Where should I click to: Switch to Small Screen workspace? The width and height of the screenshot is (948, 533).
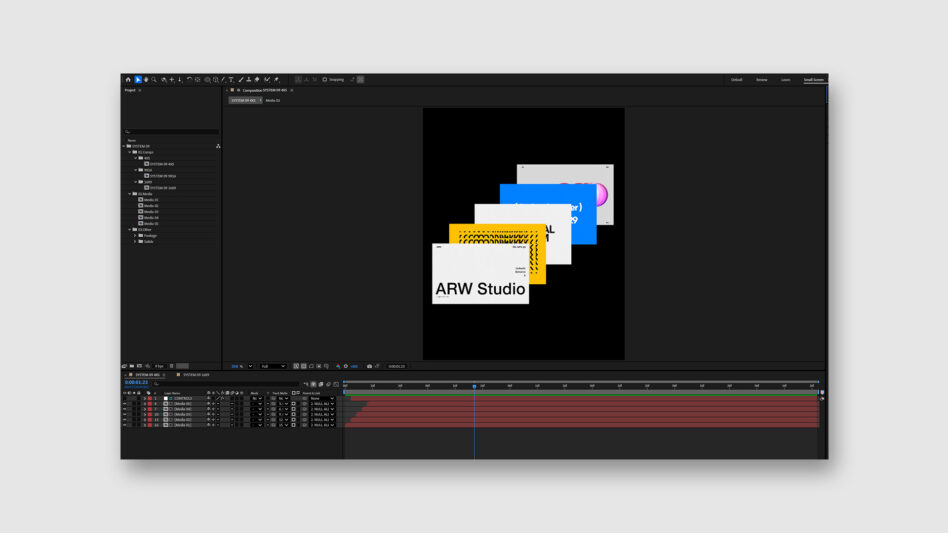[814, 80]
